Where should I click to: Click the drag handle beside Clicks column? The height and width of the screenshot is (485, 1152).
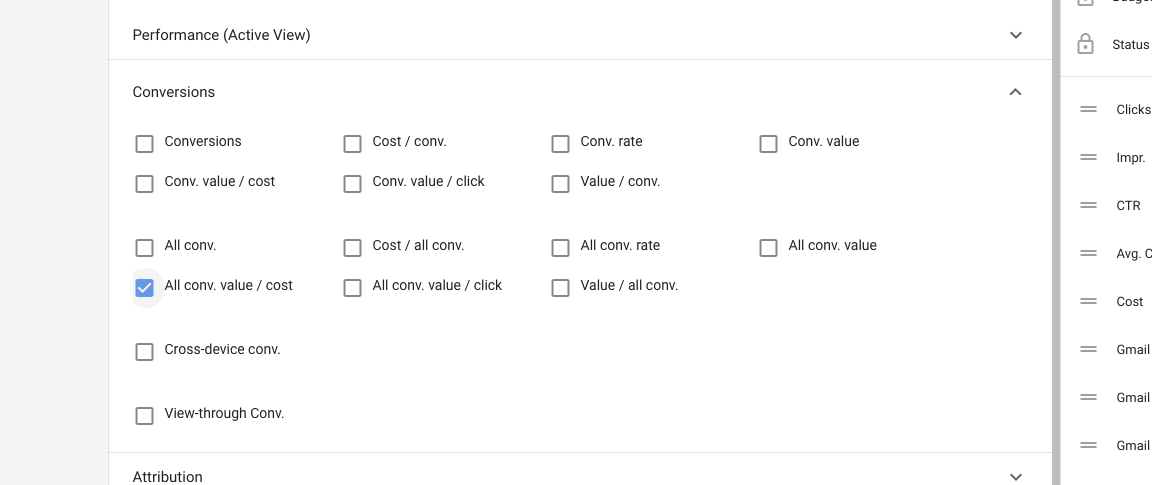point(1089,109)
